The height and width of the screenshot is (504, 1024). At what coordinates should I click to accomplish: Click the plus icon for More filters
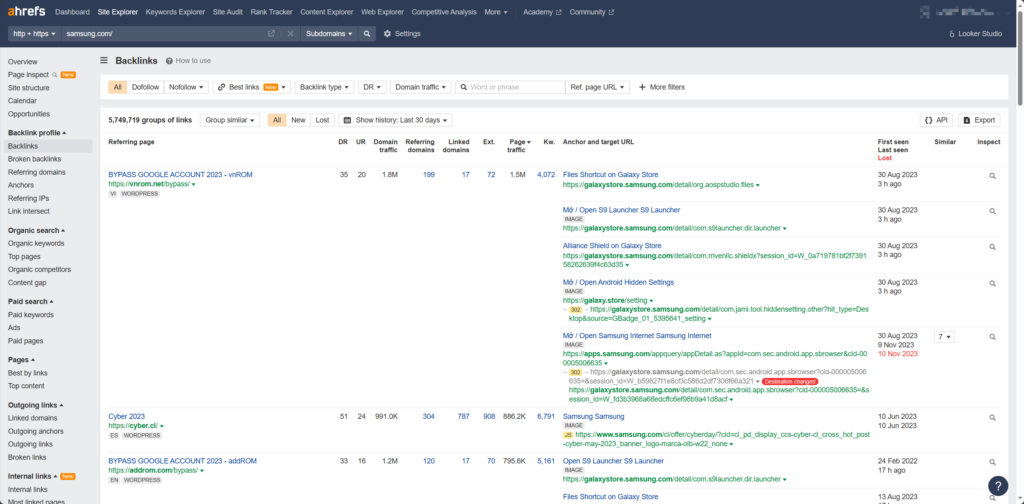tap(642, 87)
